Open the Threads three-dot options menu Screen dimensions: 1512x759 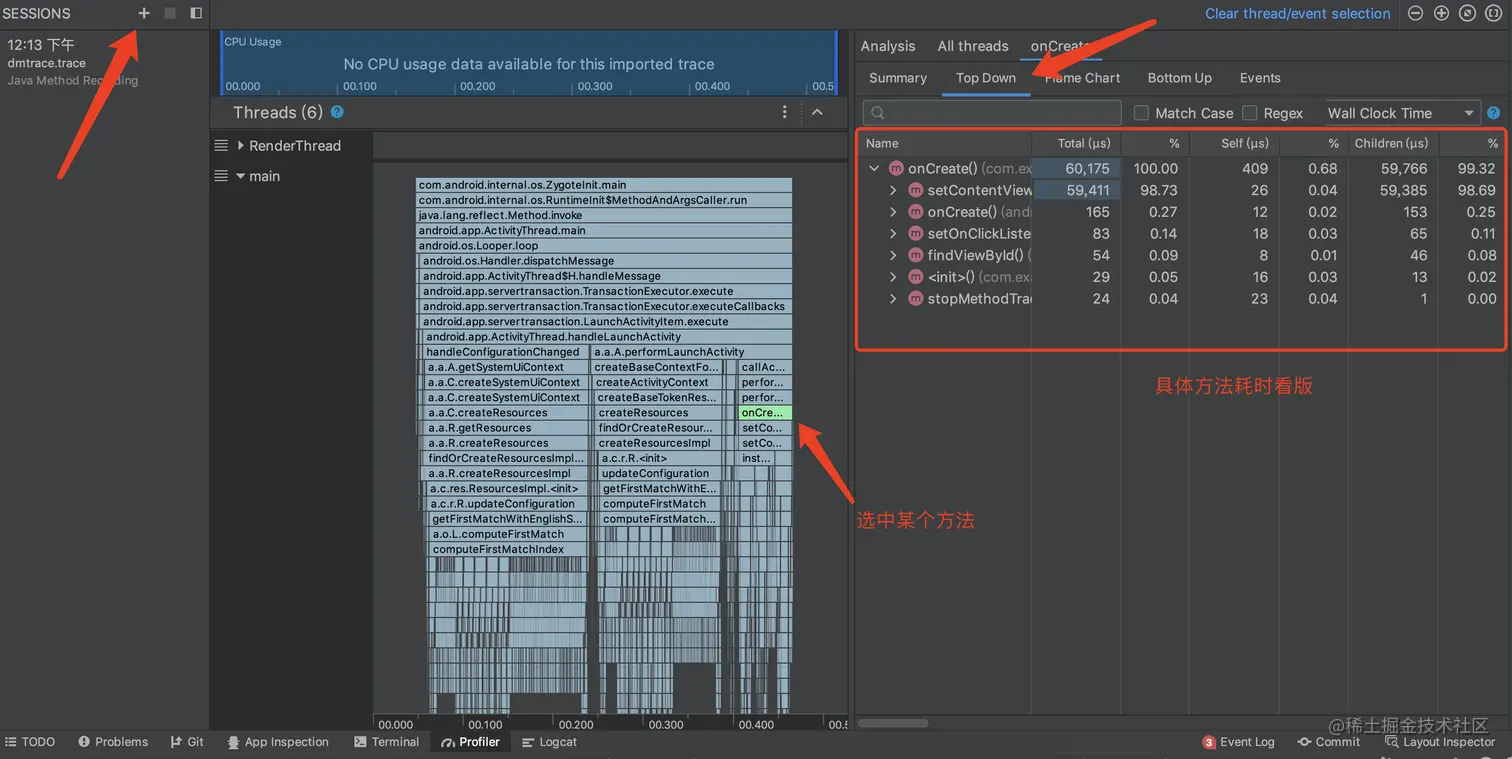(x=785, y=112)
